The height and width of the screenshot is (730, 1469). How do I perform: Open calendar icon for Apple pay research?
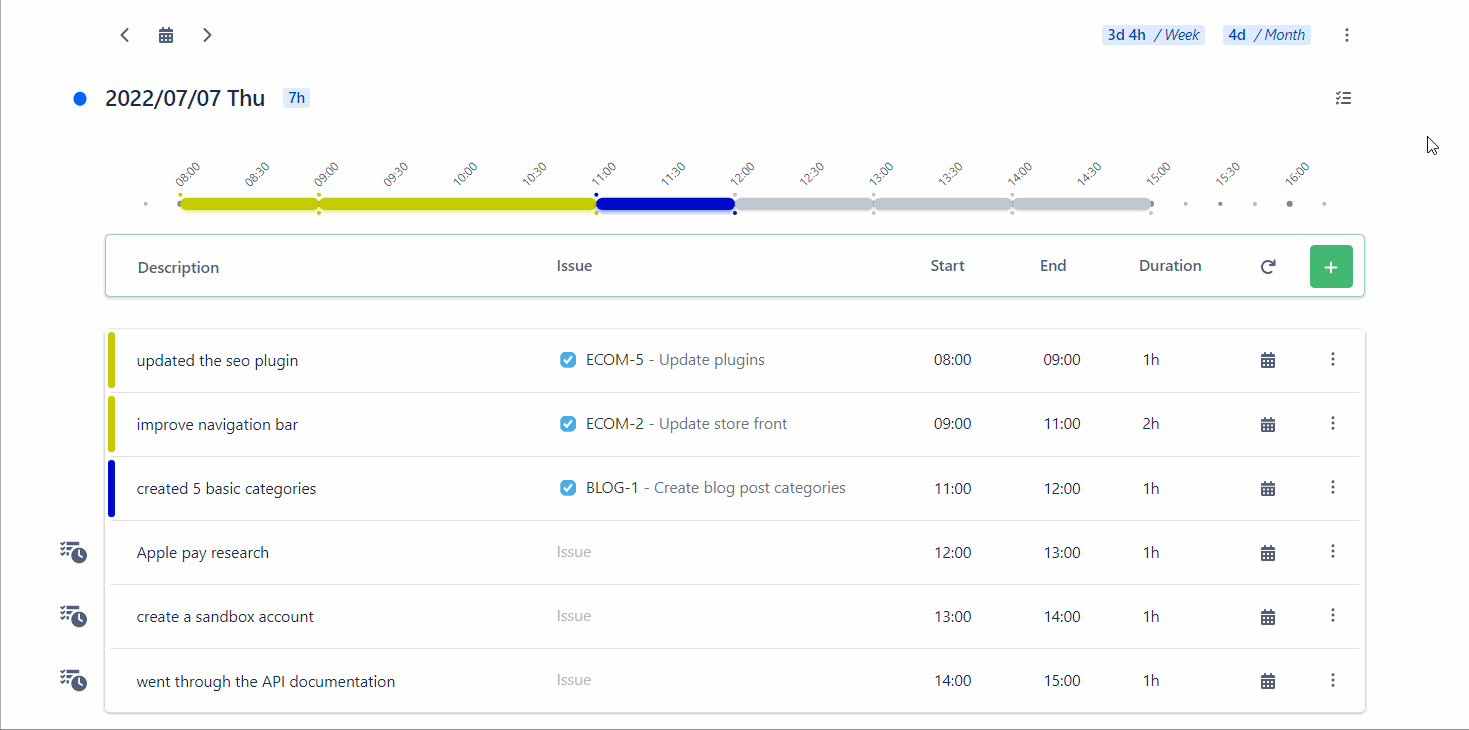click(1268, 553)
